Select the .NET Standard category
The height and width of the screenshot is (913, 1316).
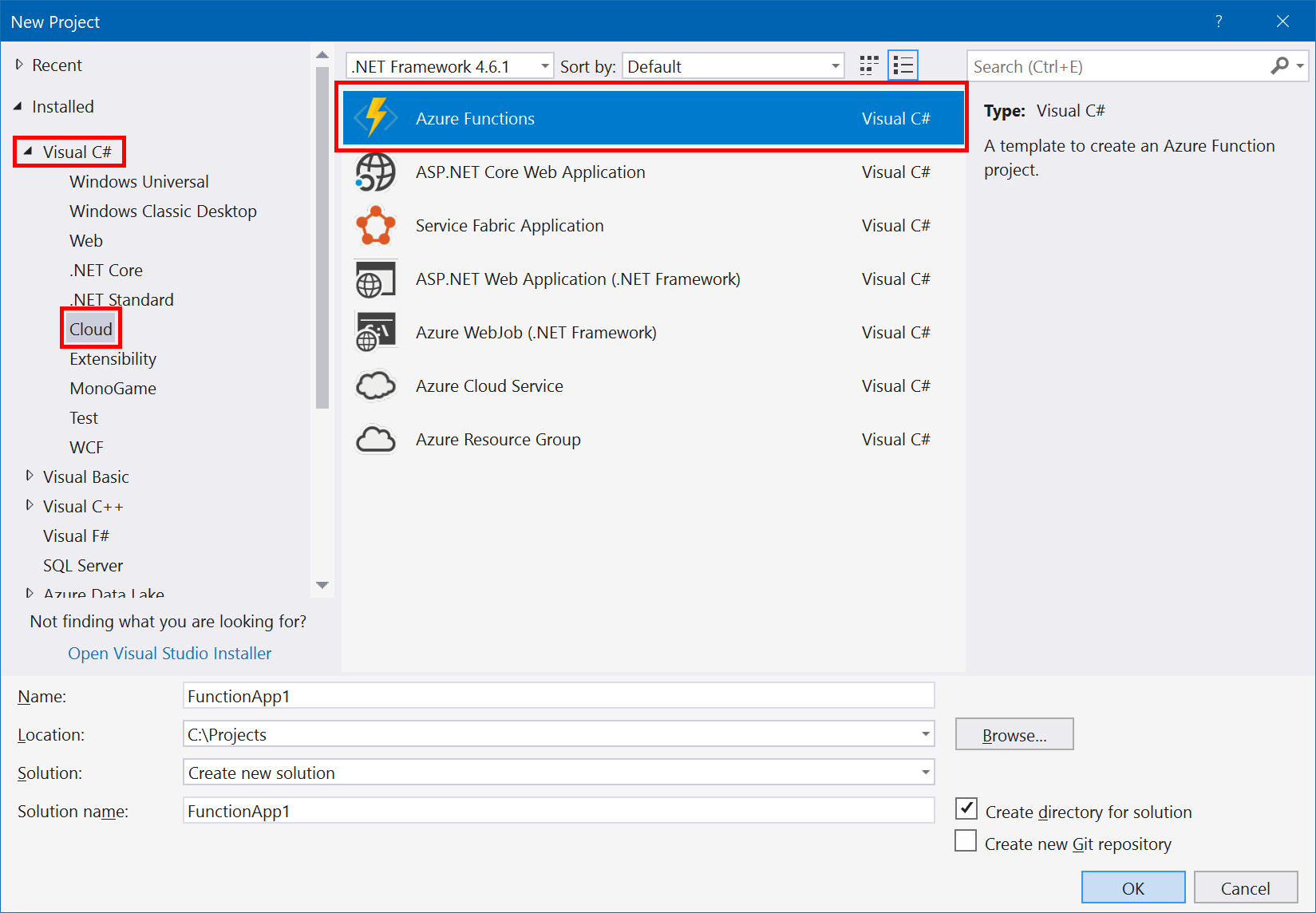click(x=121, y=300)
